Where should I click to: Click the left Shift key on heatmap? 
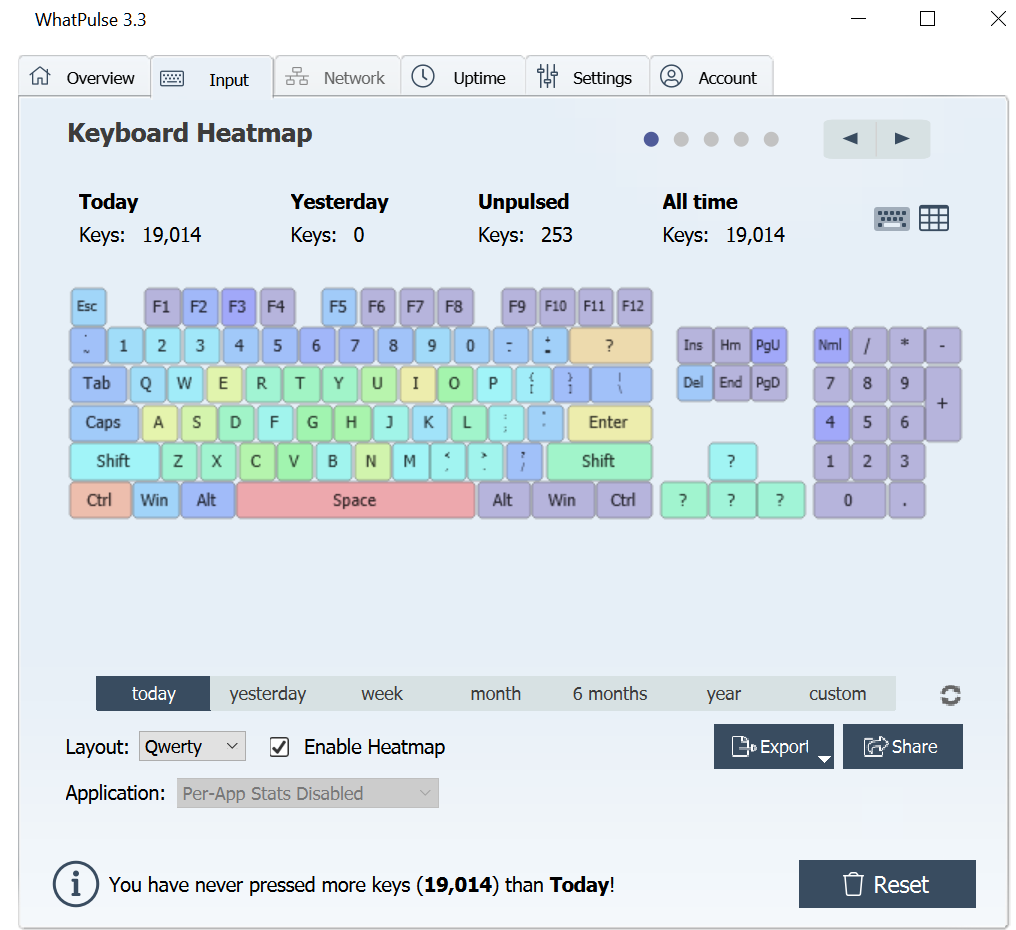[114, 461]
